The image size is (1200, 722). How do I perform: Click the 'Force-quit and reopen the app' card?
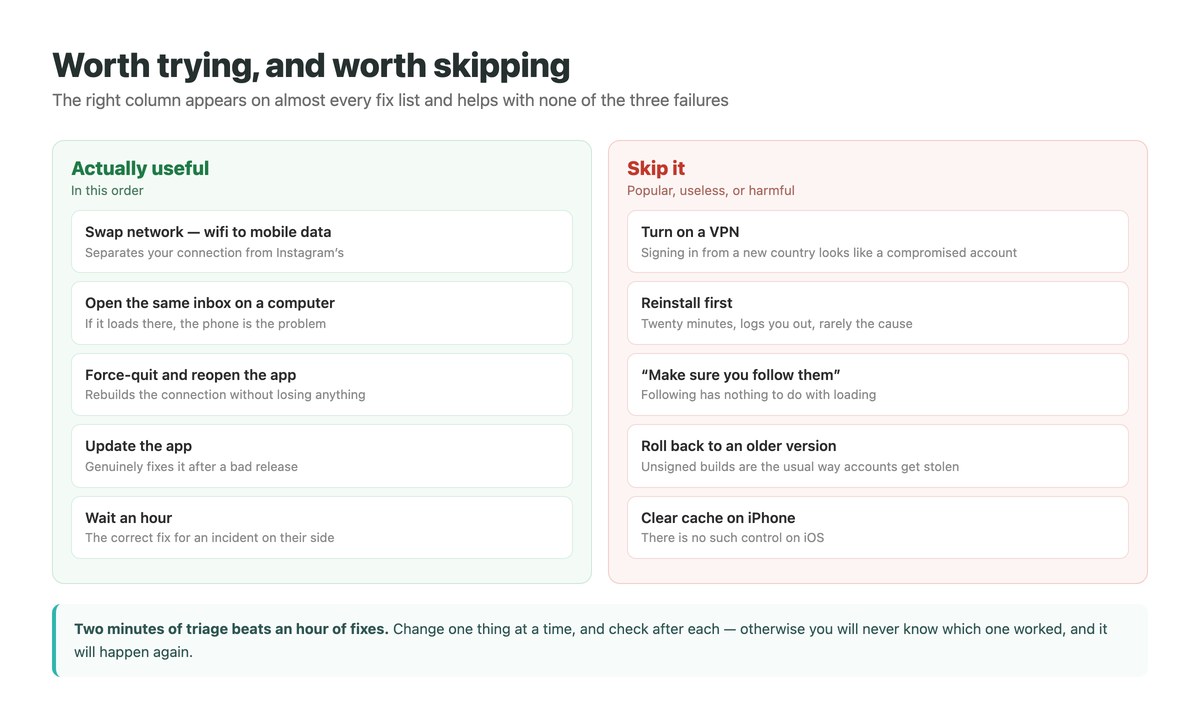click(322, 384)
